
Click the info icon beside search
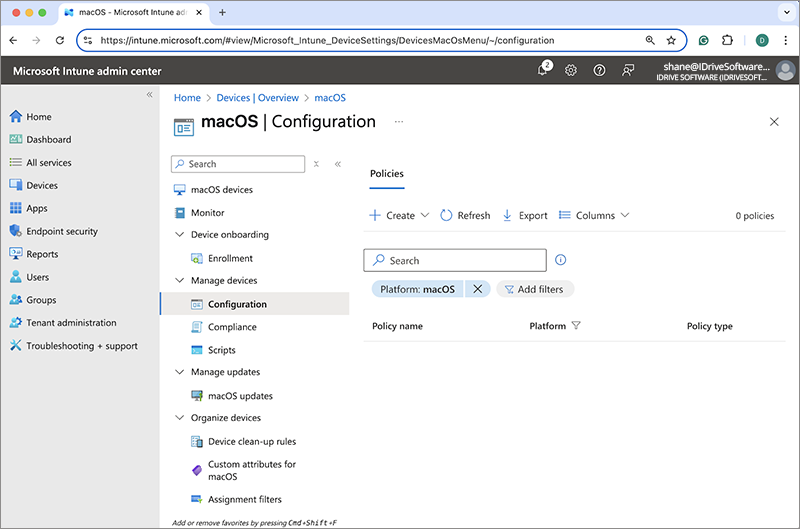point(561,260)
